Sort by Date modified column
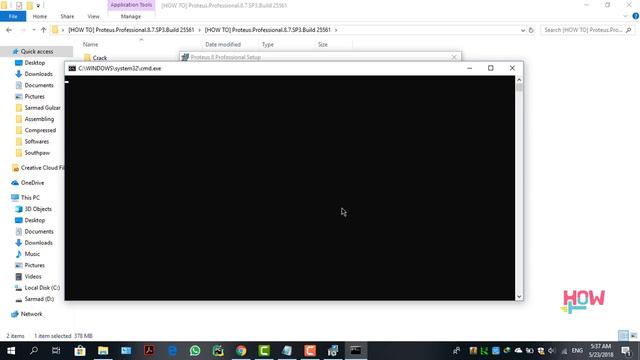 tap(223, 44)
